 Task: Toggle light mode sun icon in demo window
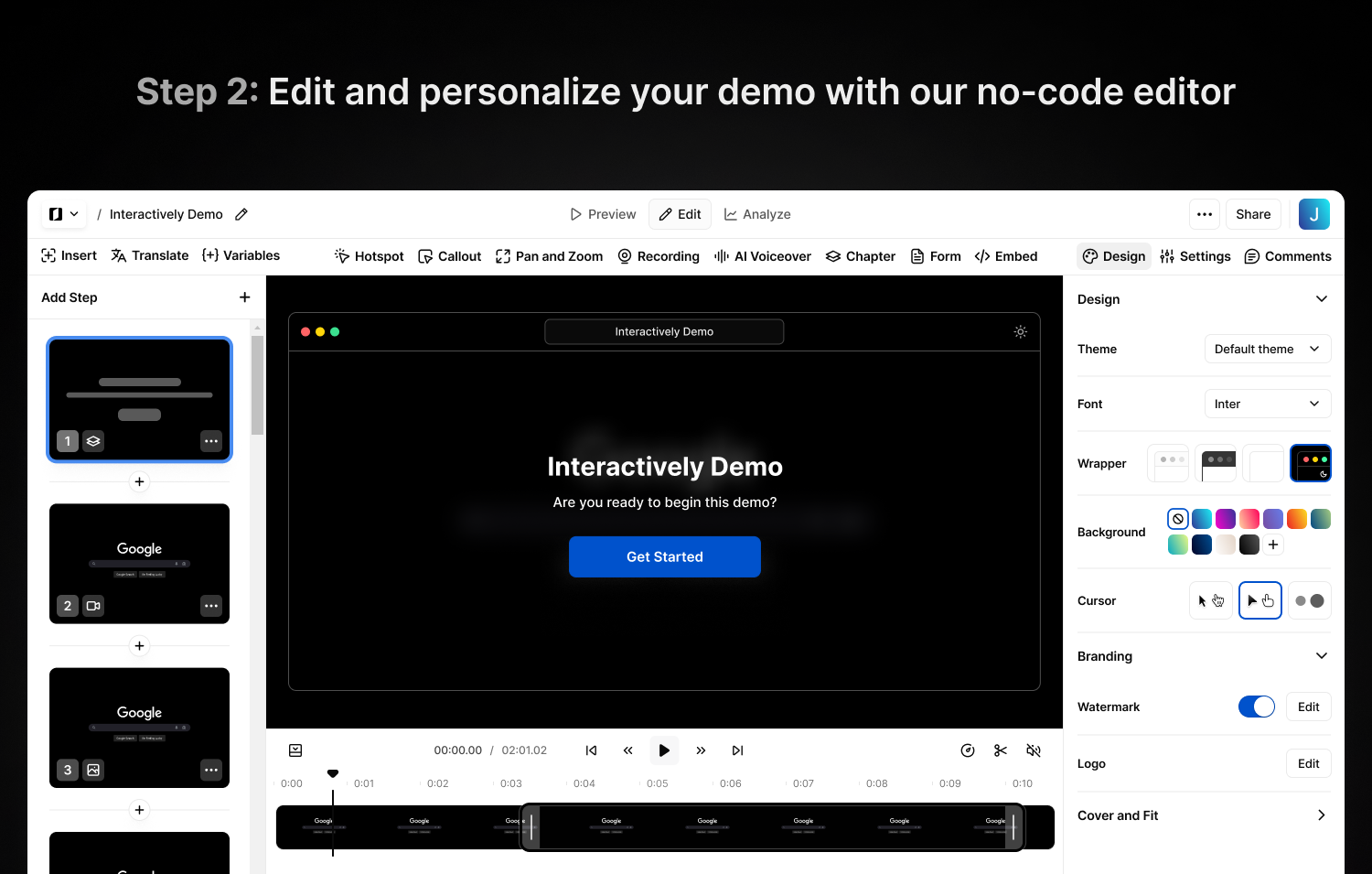click(1021, 331)
